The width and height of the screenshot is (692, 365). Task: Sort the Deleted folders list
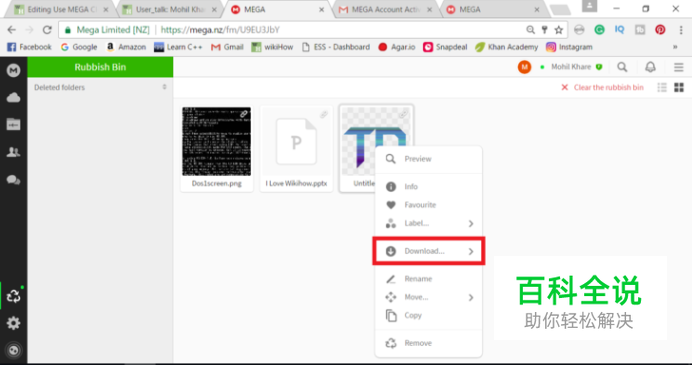(165, 87)
